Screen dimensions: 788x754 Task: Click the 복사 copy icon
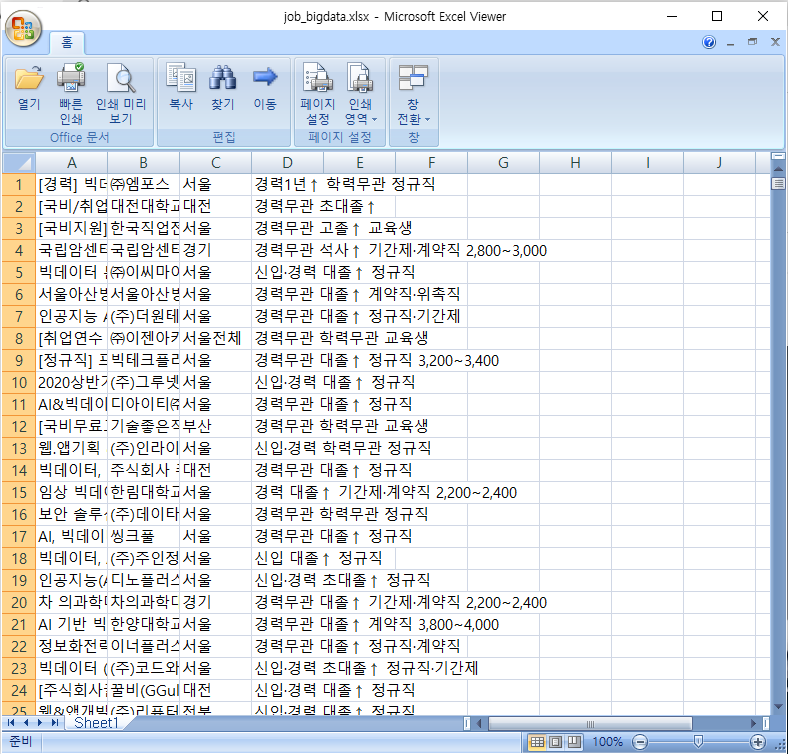(x=181, y=87)
